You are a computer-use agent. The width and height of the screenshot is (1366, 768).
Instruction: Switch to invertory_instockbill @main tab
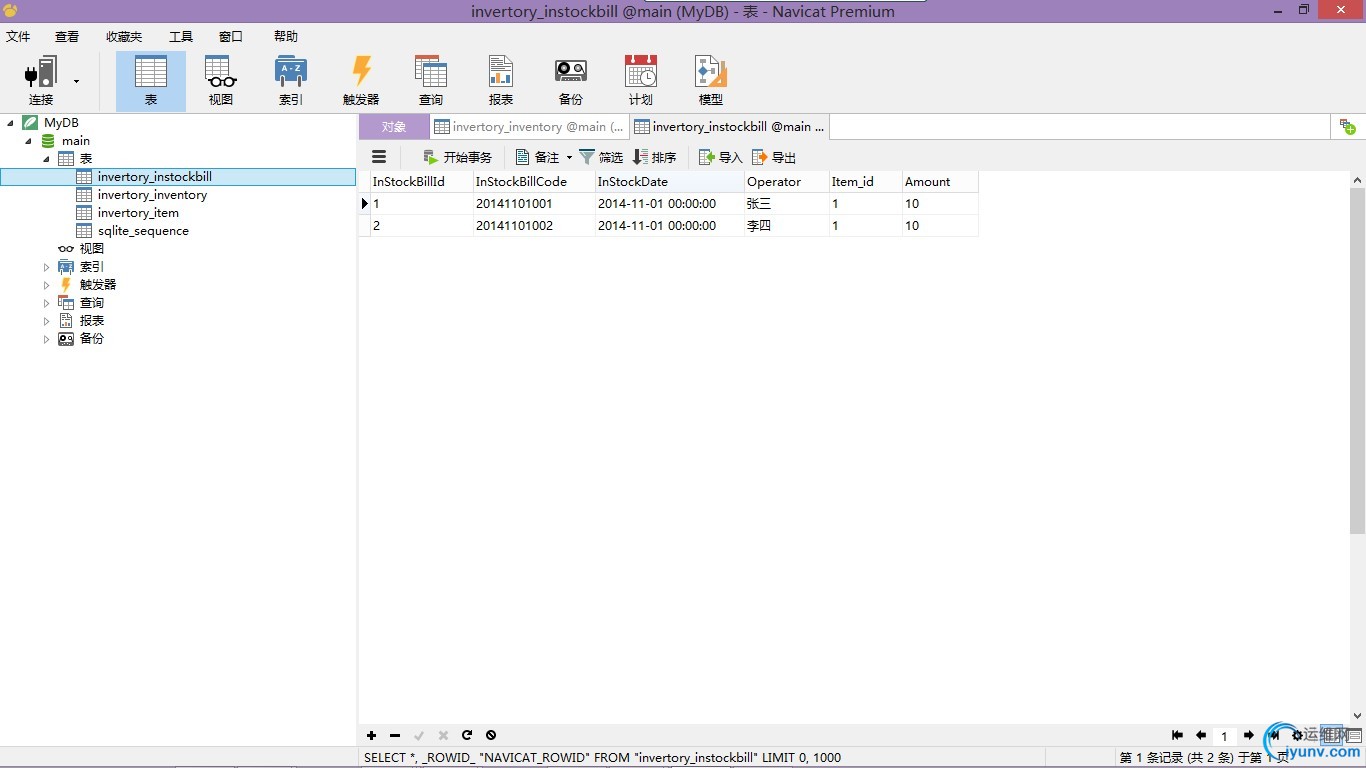pos(730,127)
